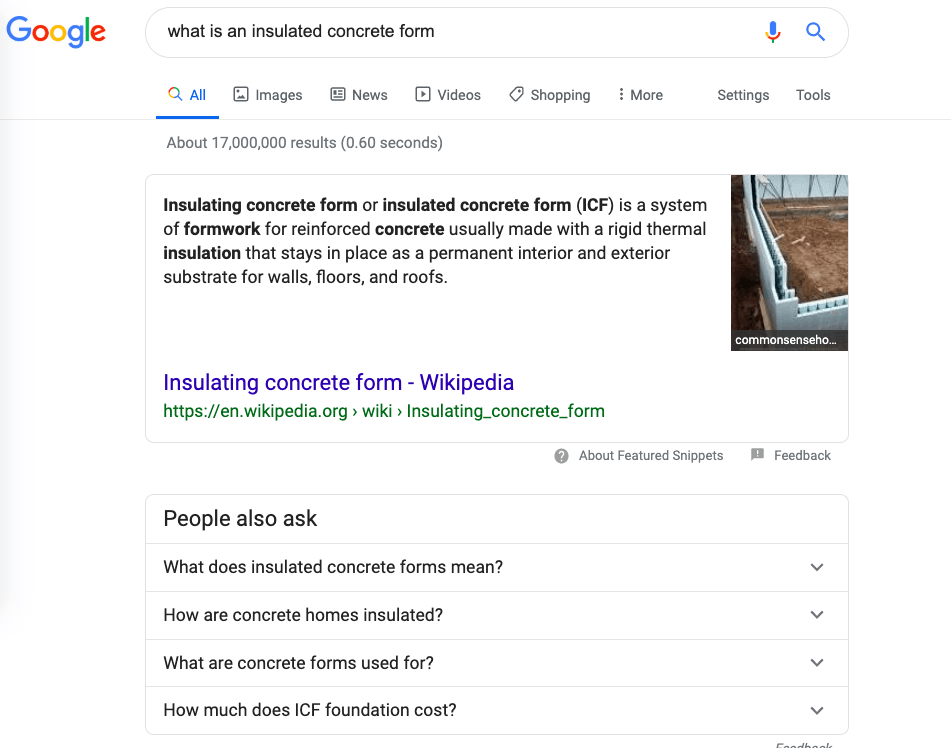Expand 'What does insulated concrete forms mean?'
Image resolution: width=951 pixels, height=748 pixels.
tap(496, 567)
